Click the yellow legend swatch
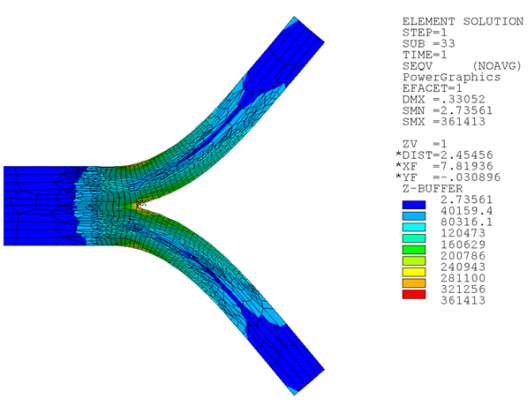Viewport: 529px width, 406px height. [x=414, y=272]
